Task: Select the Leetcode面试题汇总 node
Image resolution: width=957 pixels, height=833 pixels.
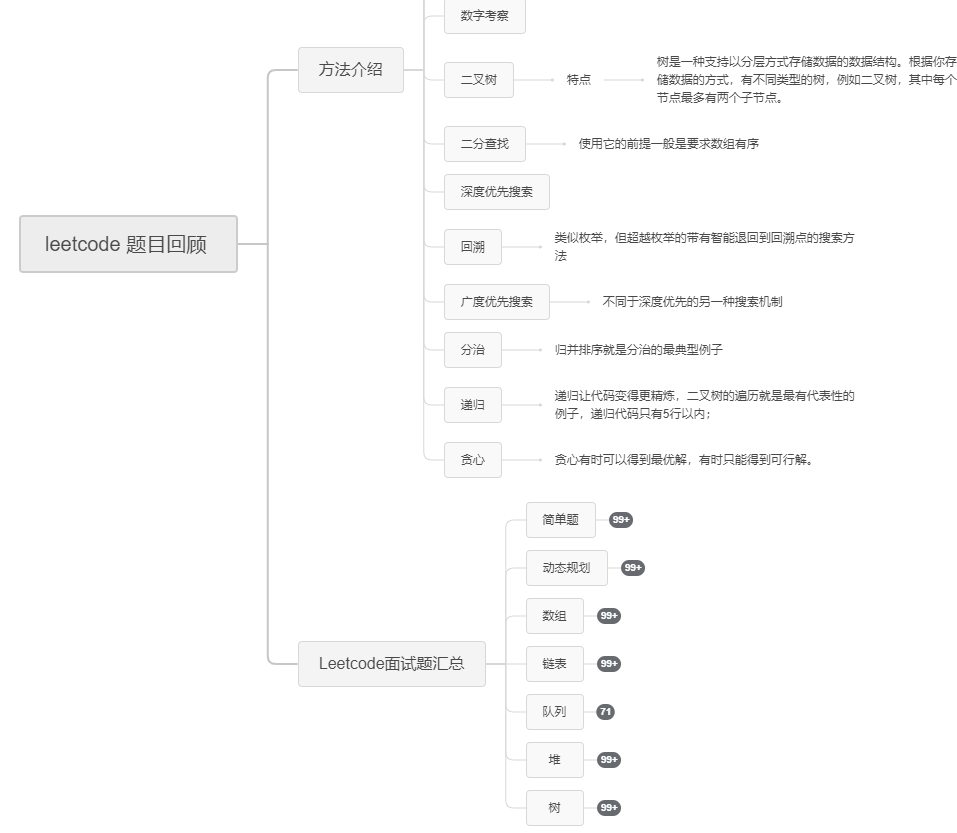Action: (392, 663)
